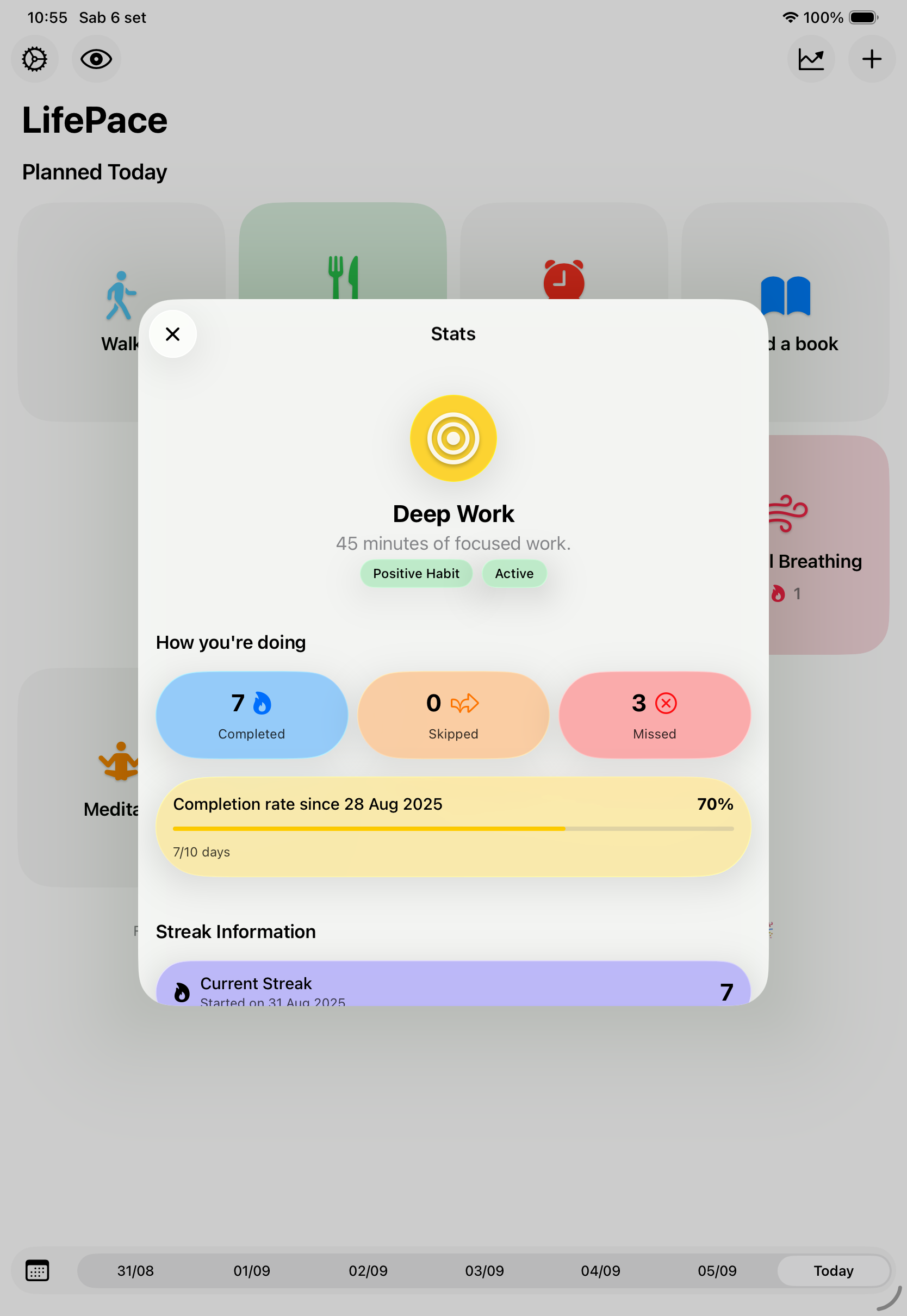
Task: Tap the 10:55 clock in status bar
Action: [x=47, y=17]
